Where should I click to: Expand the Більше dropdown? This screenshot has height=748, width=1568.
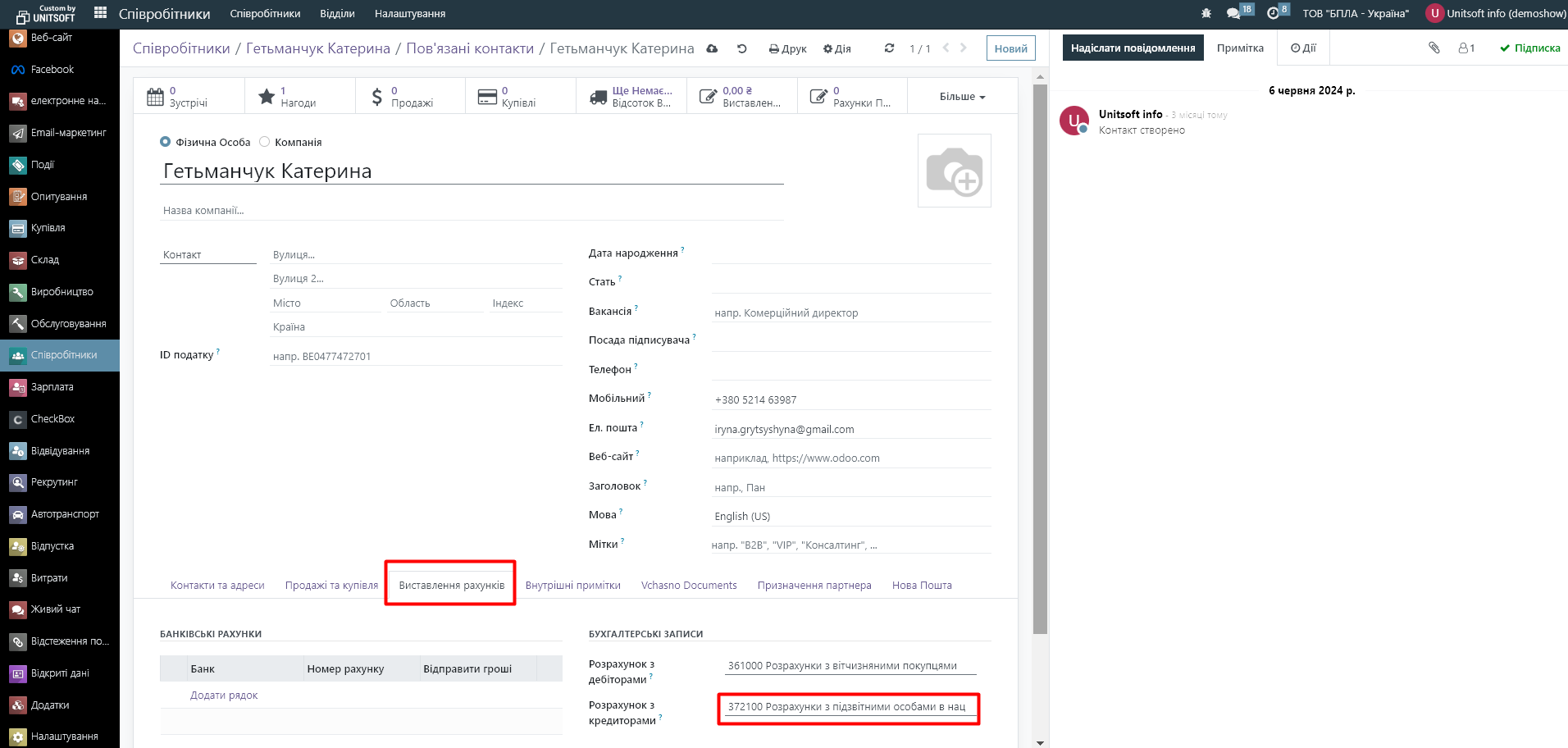click(962, 96)
